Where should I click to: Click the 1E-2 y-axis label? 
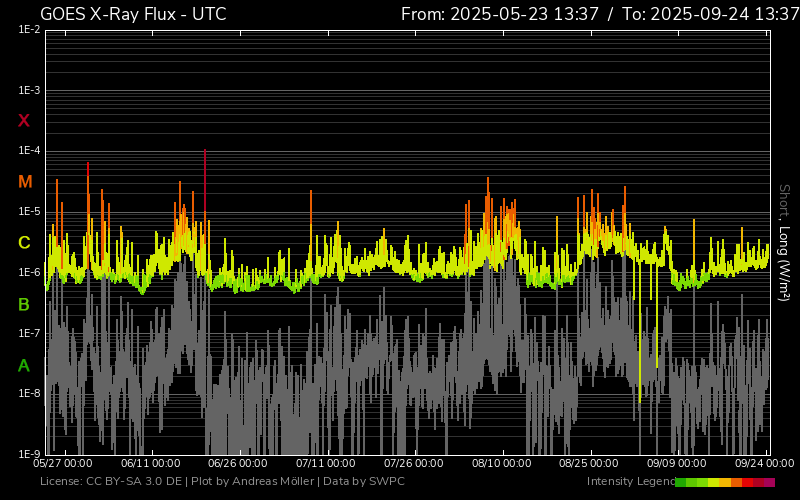point(29,30)
